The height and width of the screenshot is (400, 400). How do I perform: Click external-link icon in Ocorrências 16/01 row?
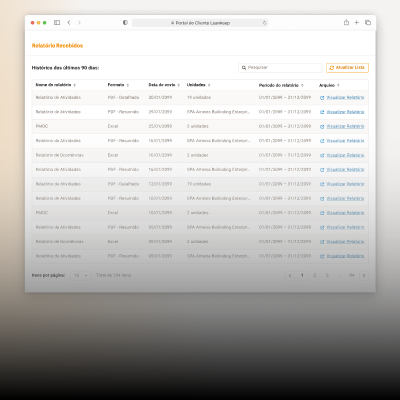322,155
